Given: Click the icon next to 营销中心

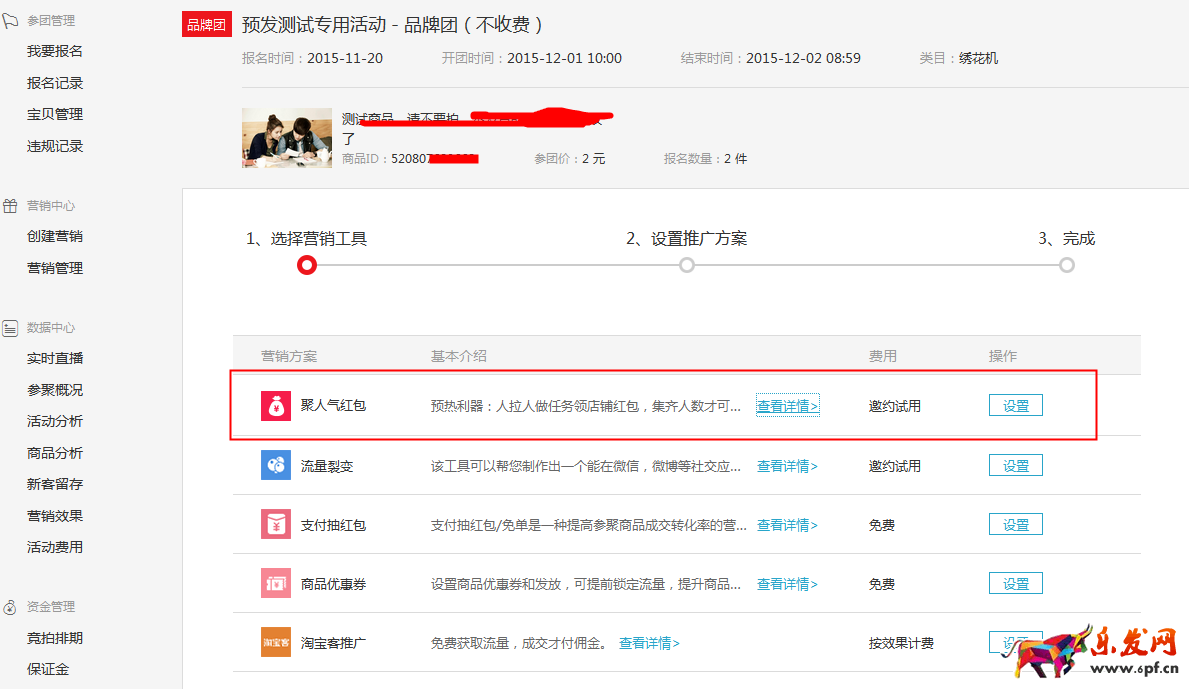Looking at the screenshot, I should (x=10, y=204).
